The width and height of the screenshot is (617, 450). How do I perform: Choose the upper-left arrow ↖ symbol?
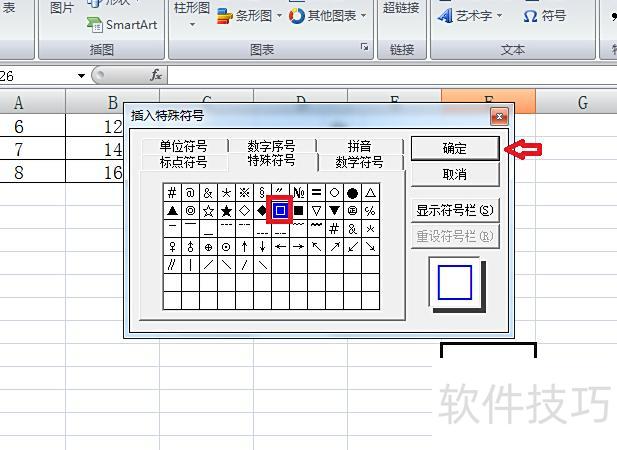[316, 247]
